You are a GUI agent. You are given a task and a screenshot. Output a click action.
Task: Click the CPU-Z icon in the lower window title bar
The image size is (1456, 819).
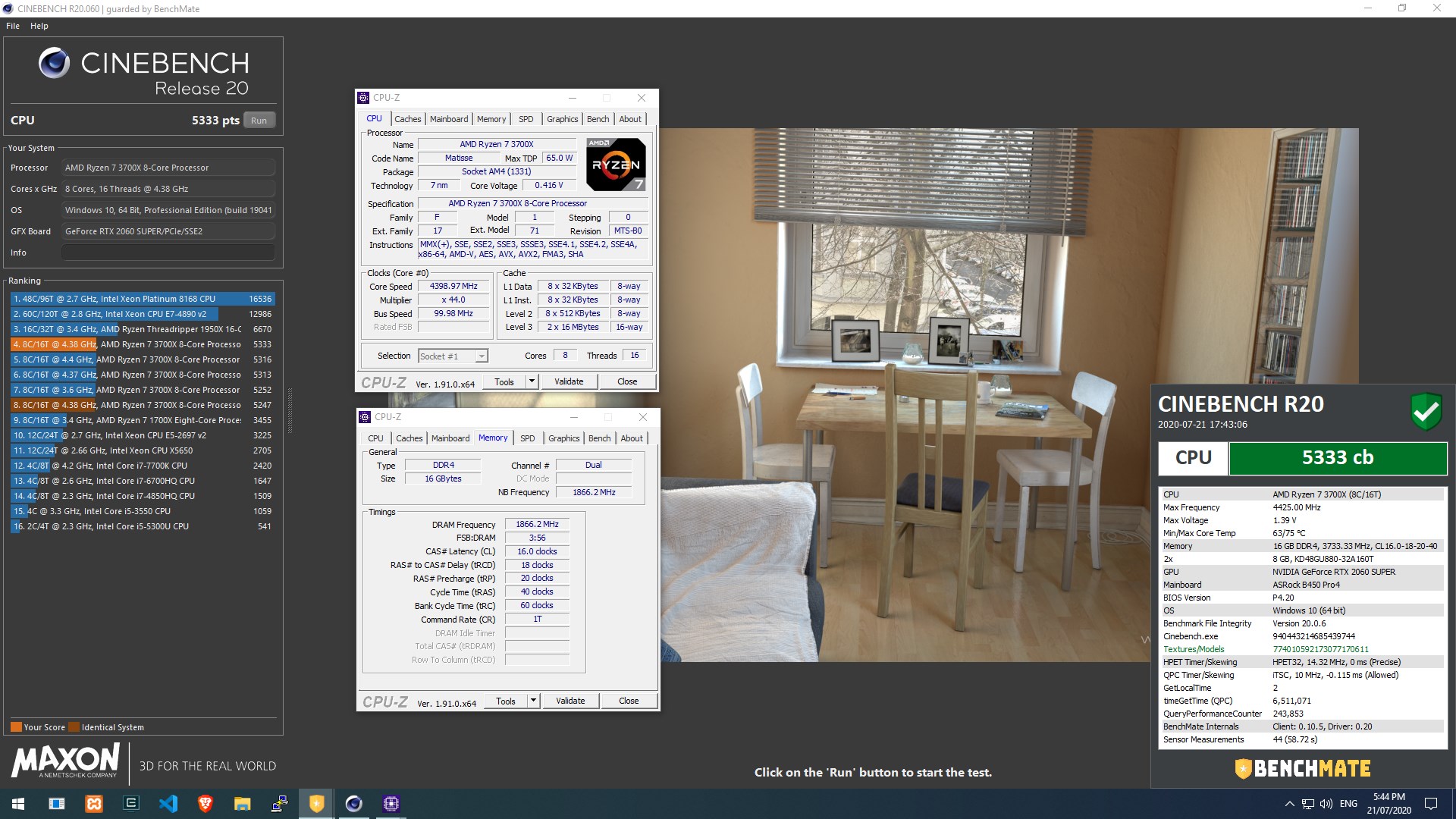(366, 417)
